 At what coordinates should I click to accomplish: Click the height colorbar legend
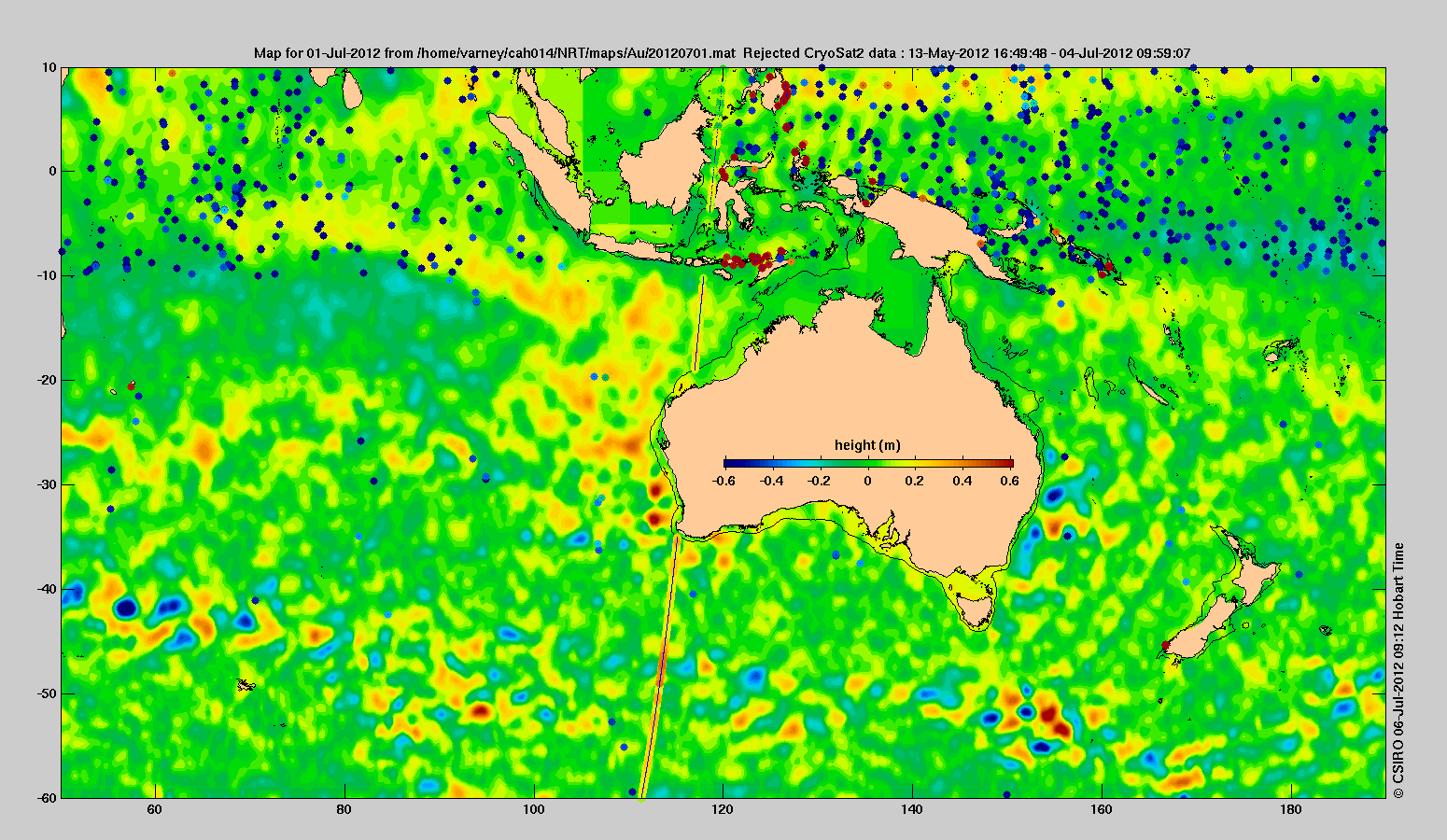[868, 463]
